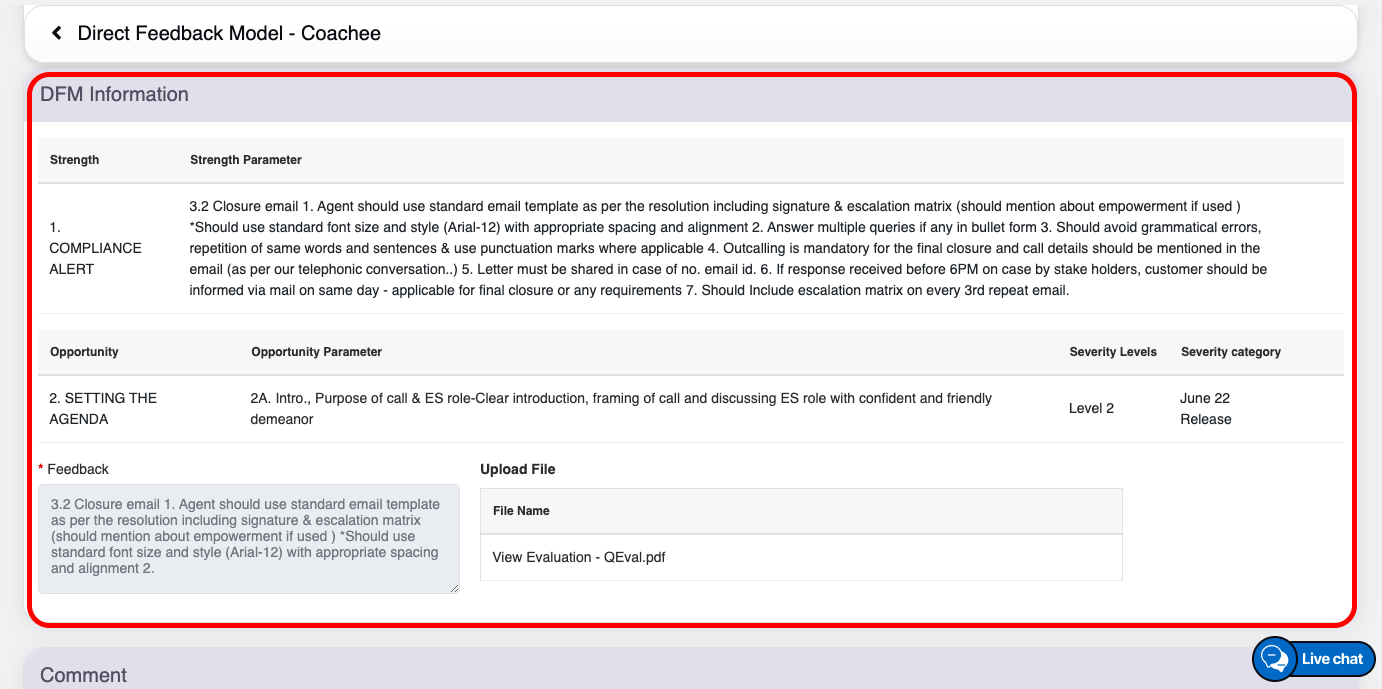Click the Opportunity Parameter column header
This screenshot has width=1382, height=689.
[x=316, y=352]
